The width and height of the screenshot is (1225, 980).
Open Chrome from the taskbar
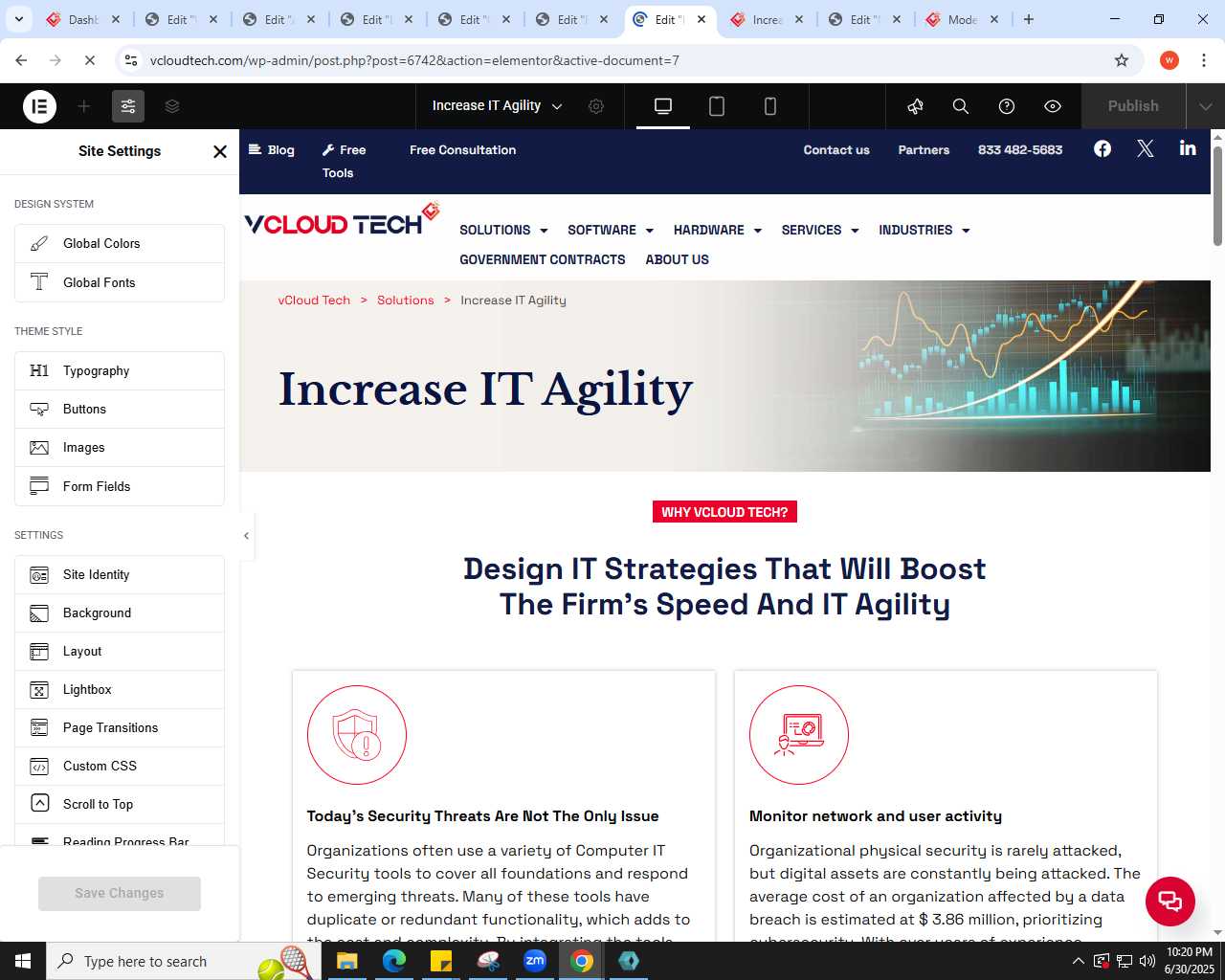[582, 961]
